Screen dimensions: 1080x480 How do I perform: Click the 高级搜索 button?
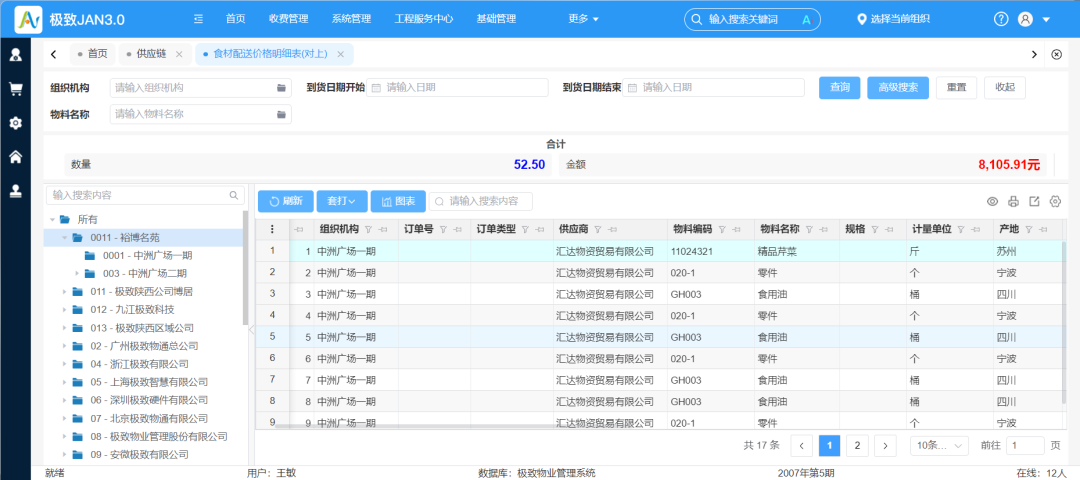[x=898, y=87]
